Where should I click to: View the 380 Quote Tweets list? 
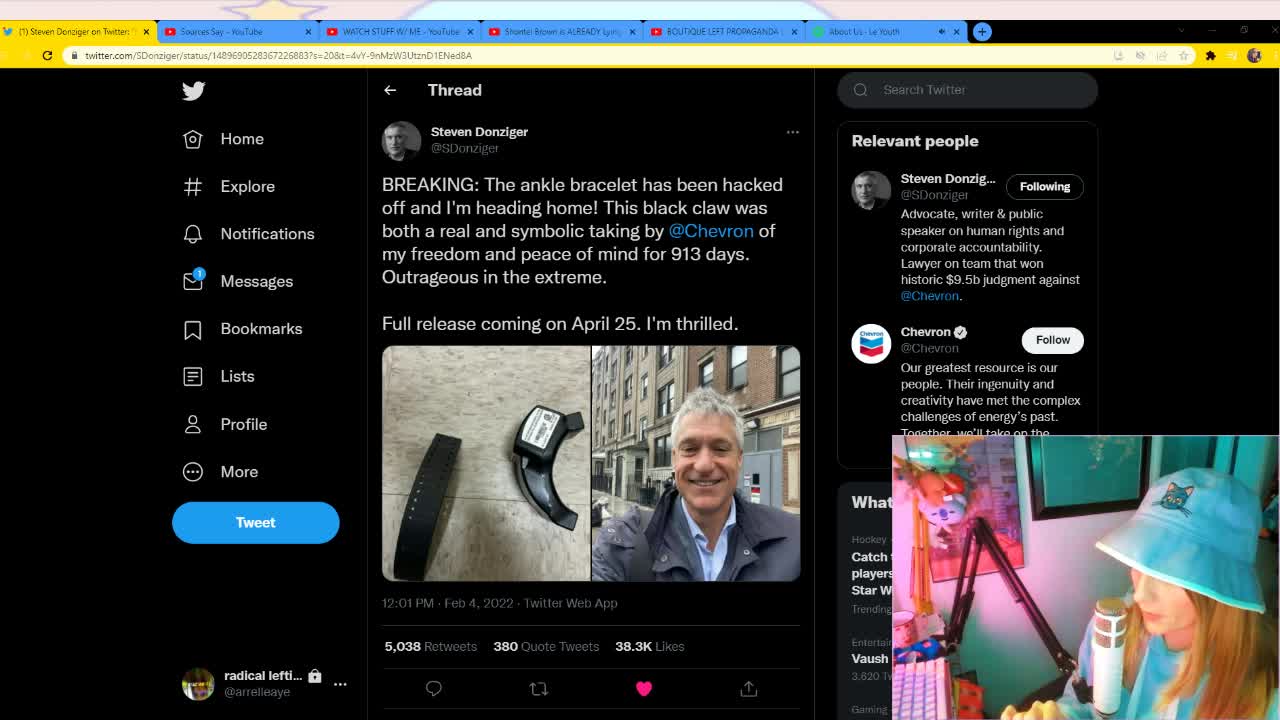coord(546,646)
